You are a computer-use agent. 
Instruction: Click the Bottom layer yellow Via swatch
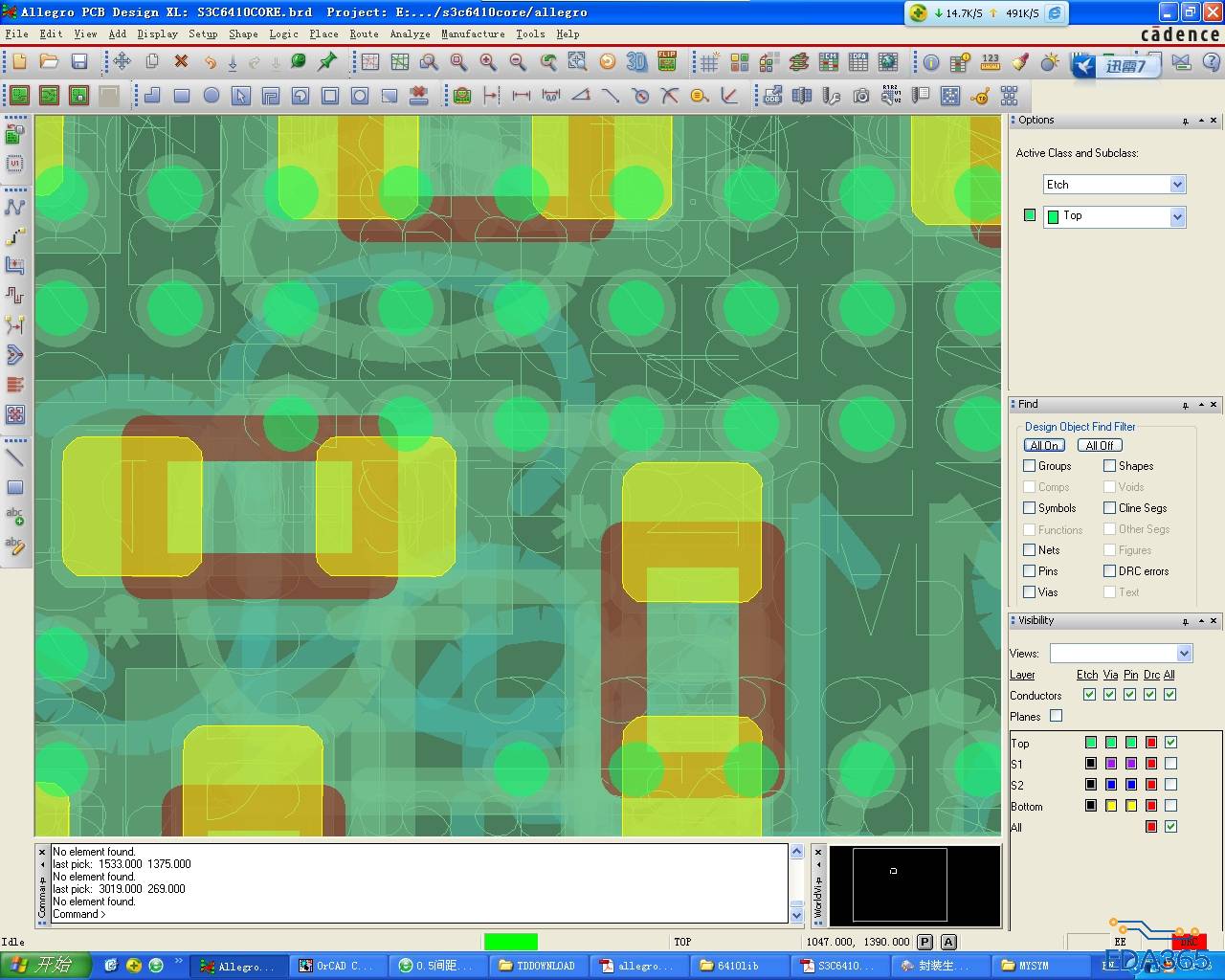coord(1111,806)
